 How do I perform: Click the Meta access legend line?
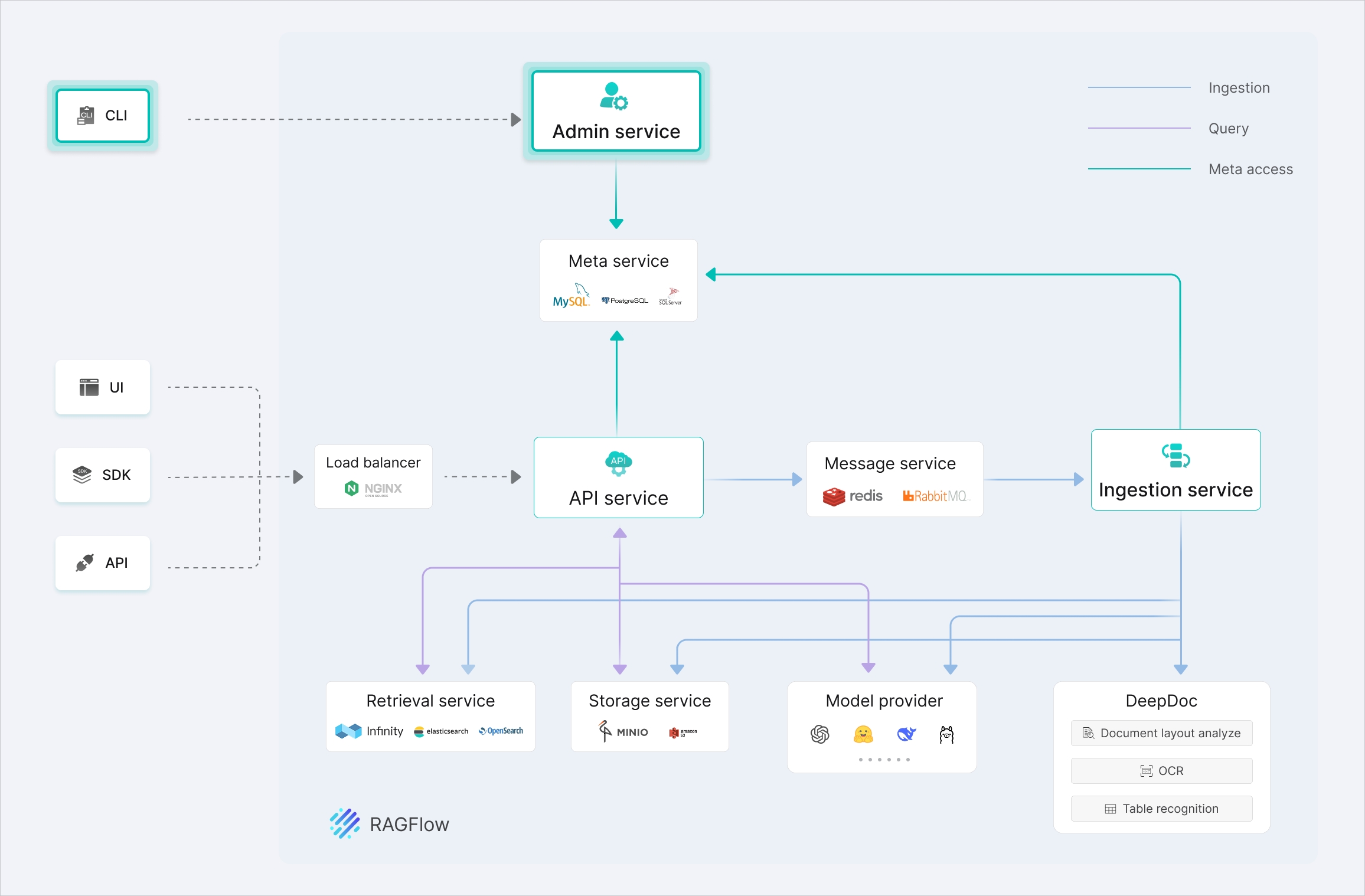click(1139, 169)
